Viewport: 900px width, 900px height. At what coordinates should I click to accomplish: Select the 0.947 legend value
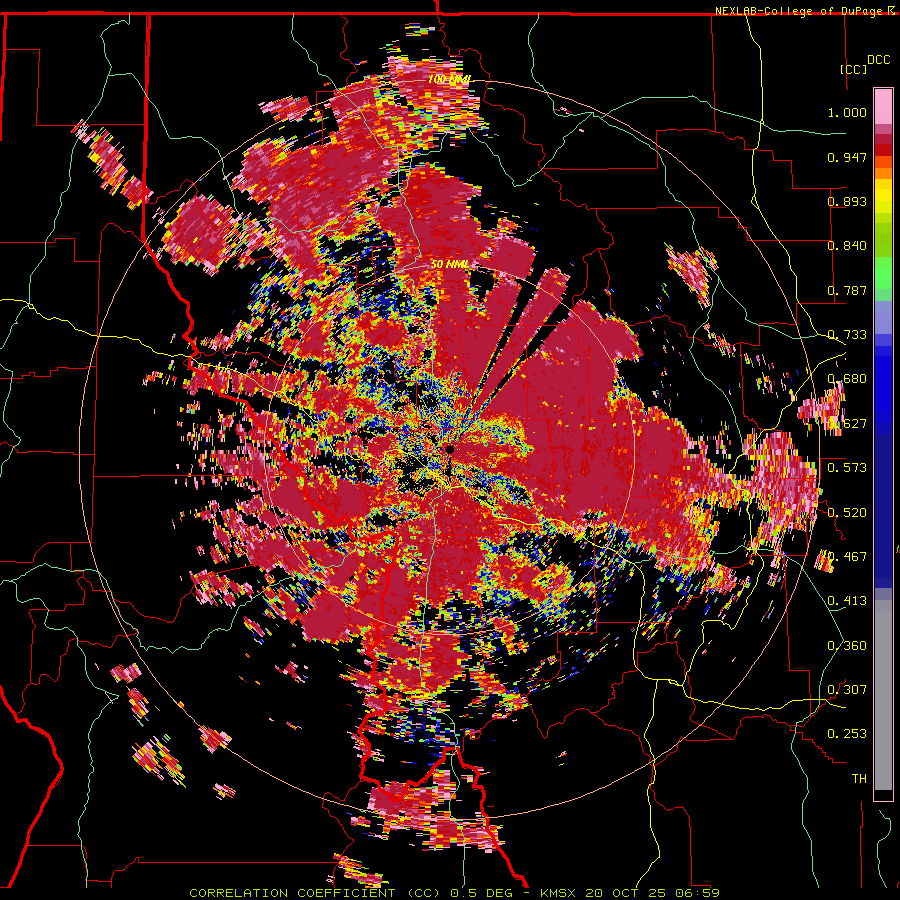coord(847,157)
